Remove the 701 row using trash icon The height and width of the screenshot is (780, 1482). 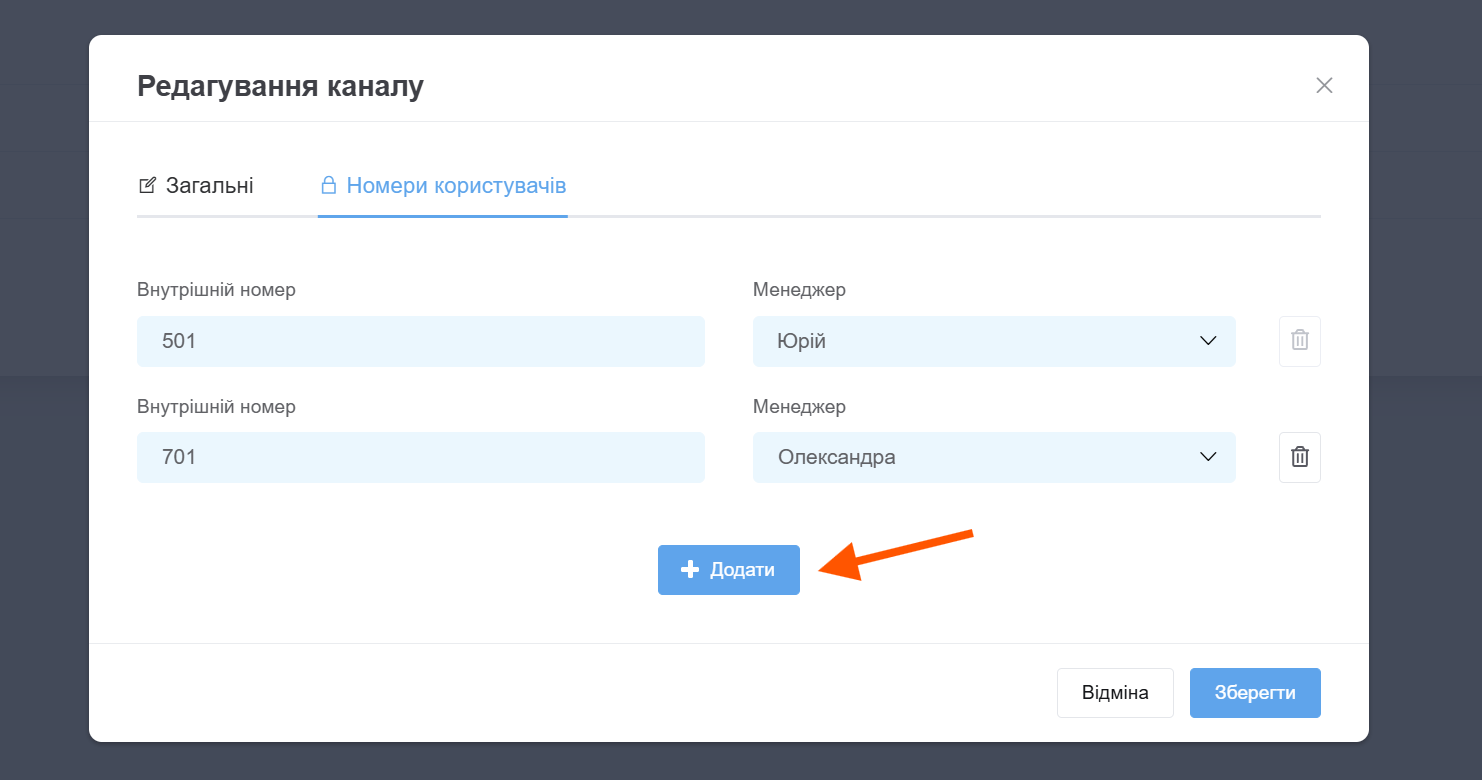pyautogui.click(x=1299, y=457)
